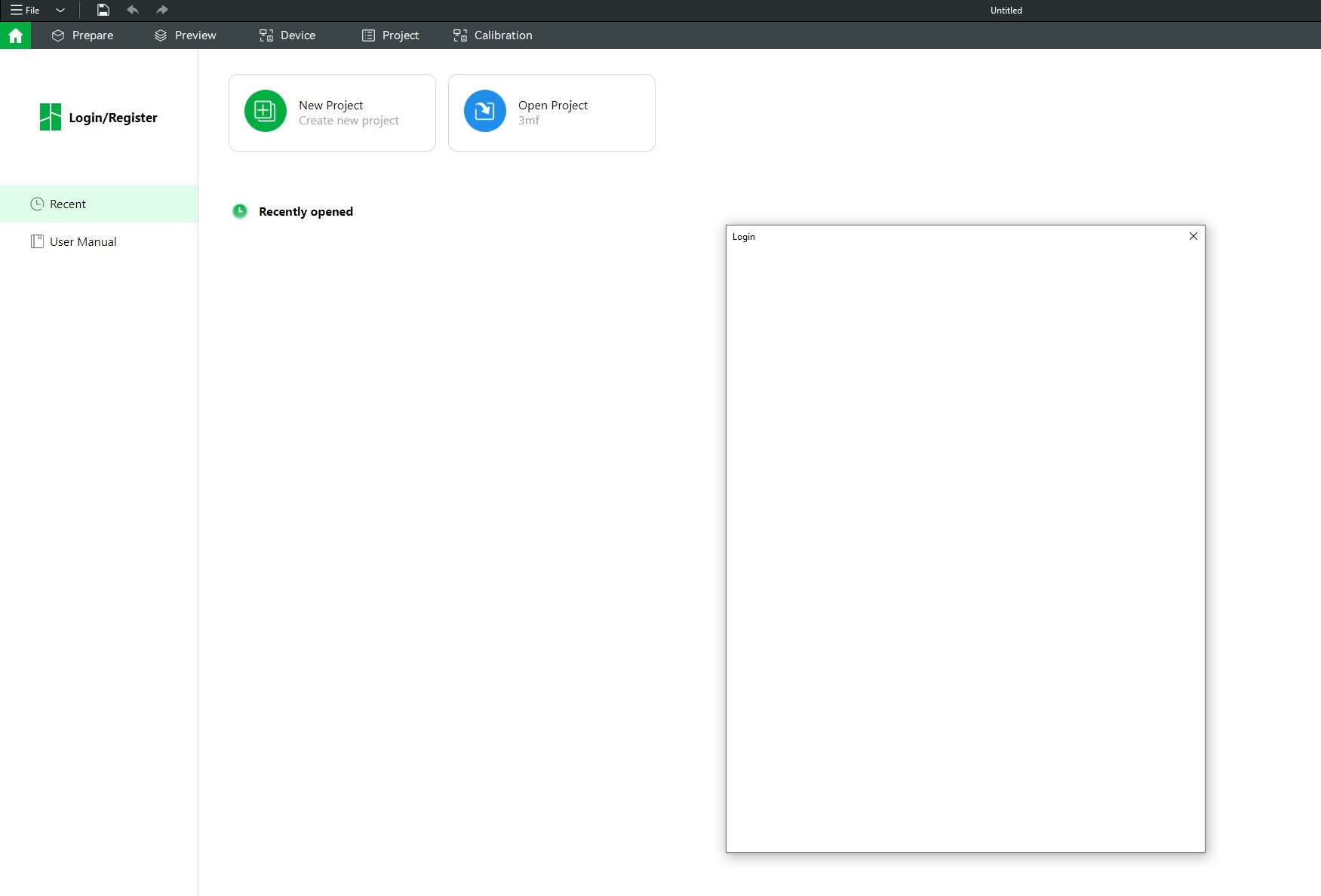Redo the last action

pos(161,10)
